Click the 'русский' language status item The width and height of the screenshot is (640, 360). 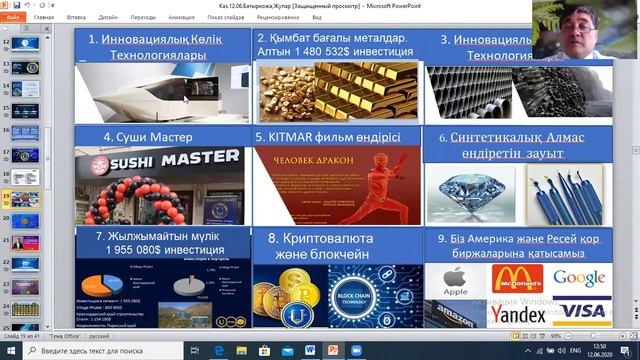[99, 336]
